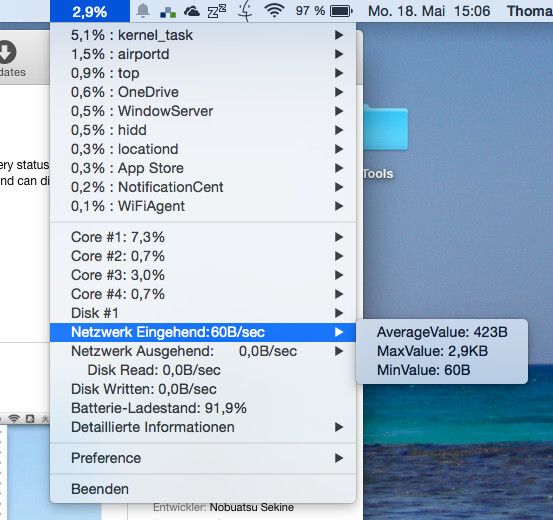553x520 pixels.
Task: Open the notification bell icon in menu bar
Action: click(143, 11)
